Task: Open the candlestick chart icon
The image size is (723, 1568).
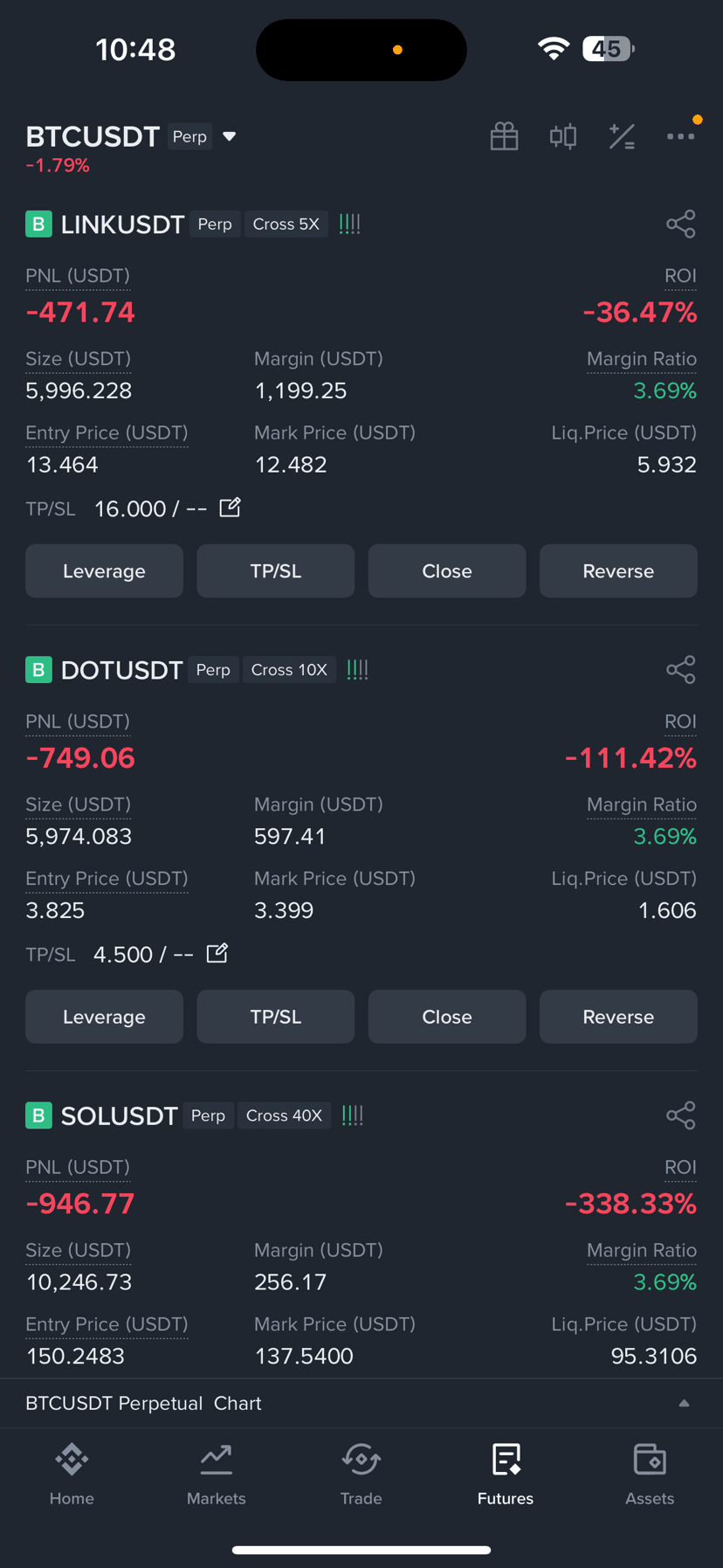Action: click(x=563, y=136)
